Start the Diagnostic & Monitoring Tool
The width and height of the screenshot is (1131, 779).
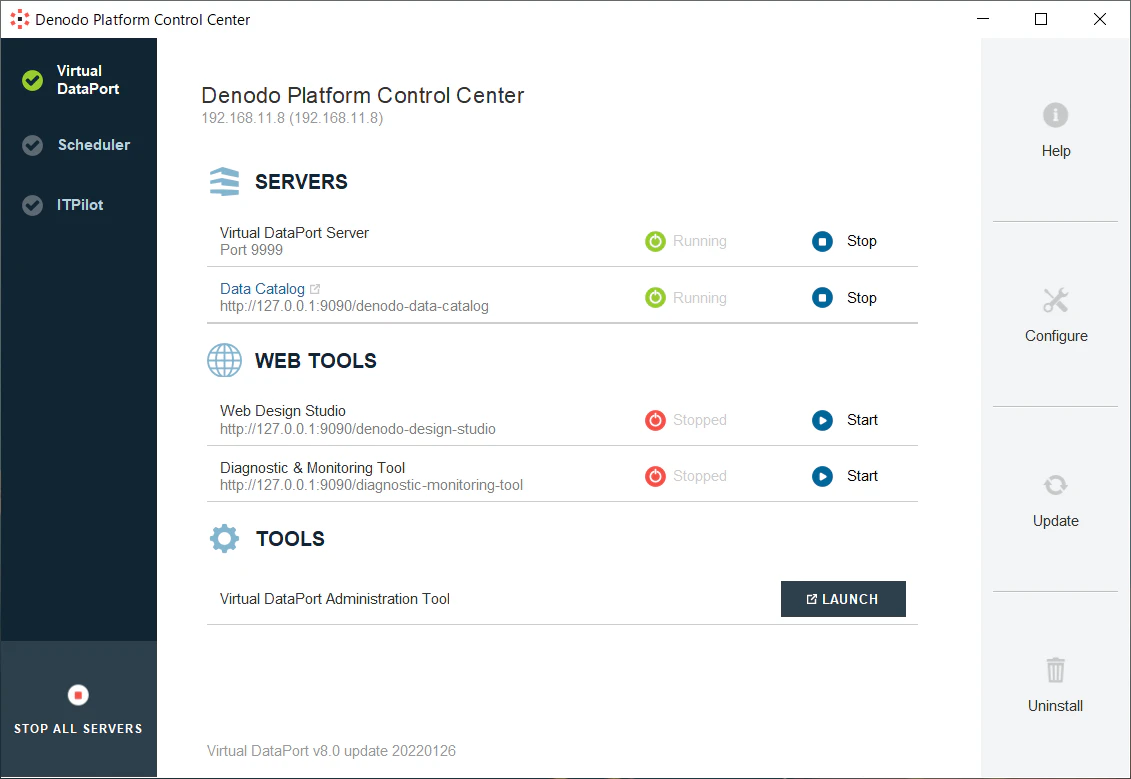845,476
